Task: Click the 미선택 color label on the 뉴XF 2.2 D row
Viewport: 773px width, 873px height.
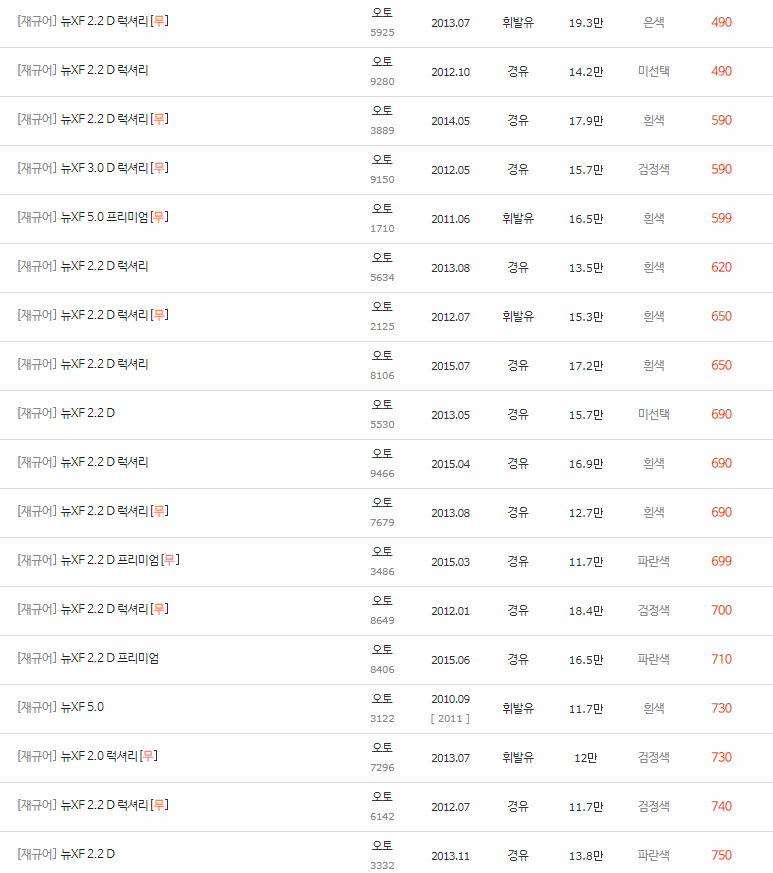Action: pos(654,414)
